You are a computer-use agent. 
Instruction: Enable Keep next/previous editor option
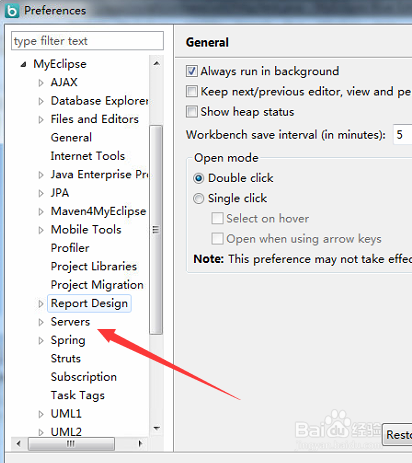pos(192,91)
